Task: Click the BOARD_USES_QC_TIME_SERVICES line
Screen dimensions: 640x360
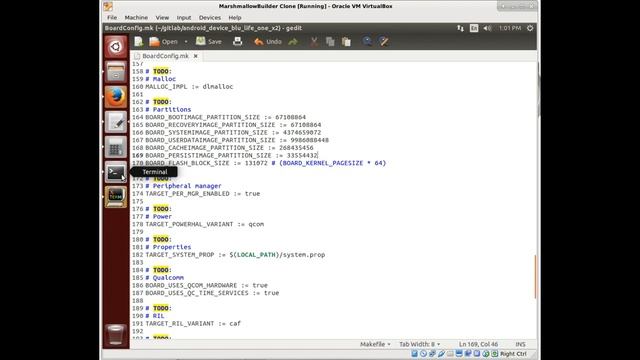Action: 212,293
